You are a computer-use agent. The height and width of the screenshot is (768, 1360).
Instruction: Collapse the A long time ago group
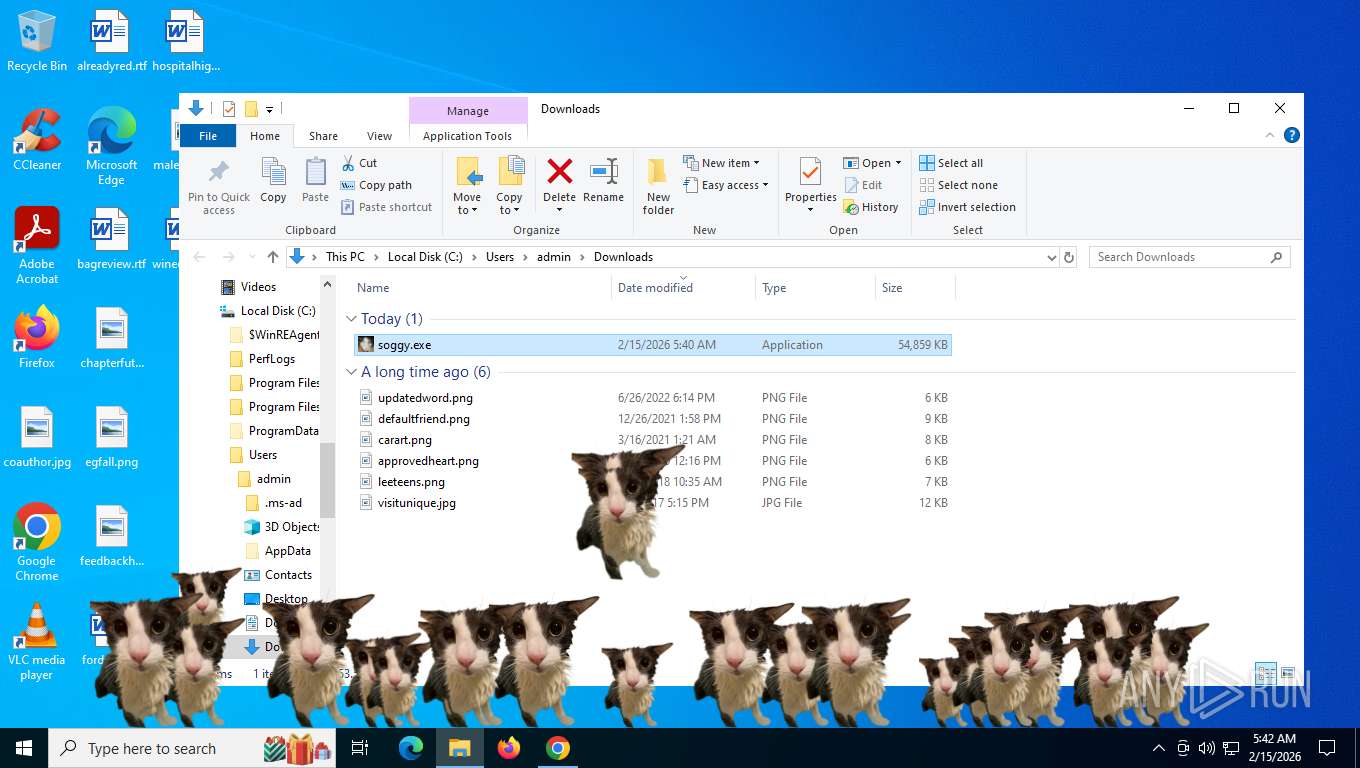click(351, 372)
